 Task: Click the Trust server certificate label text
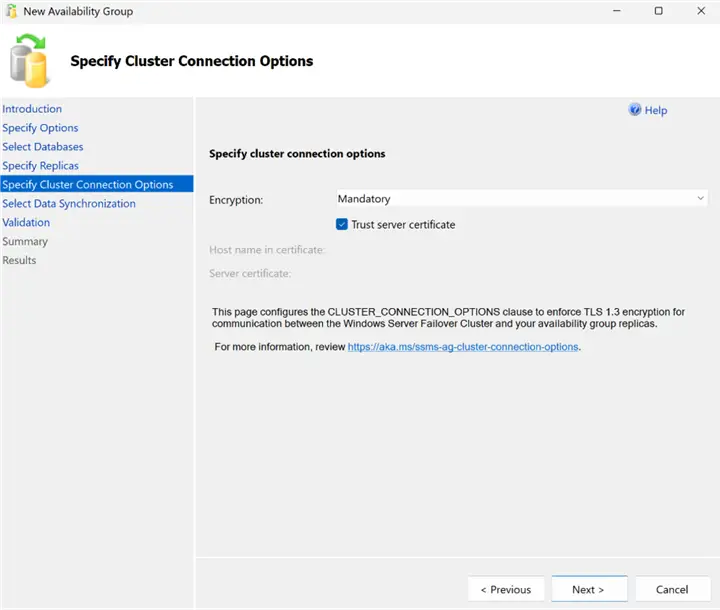pos(403,225)
